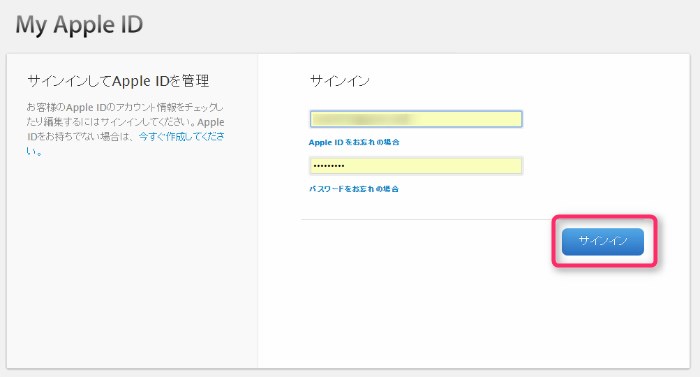This screenshot has width=700, height=377.
Task: Click the 'サインイン' heading above the form
Action: pos(340,81)
